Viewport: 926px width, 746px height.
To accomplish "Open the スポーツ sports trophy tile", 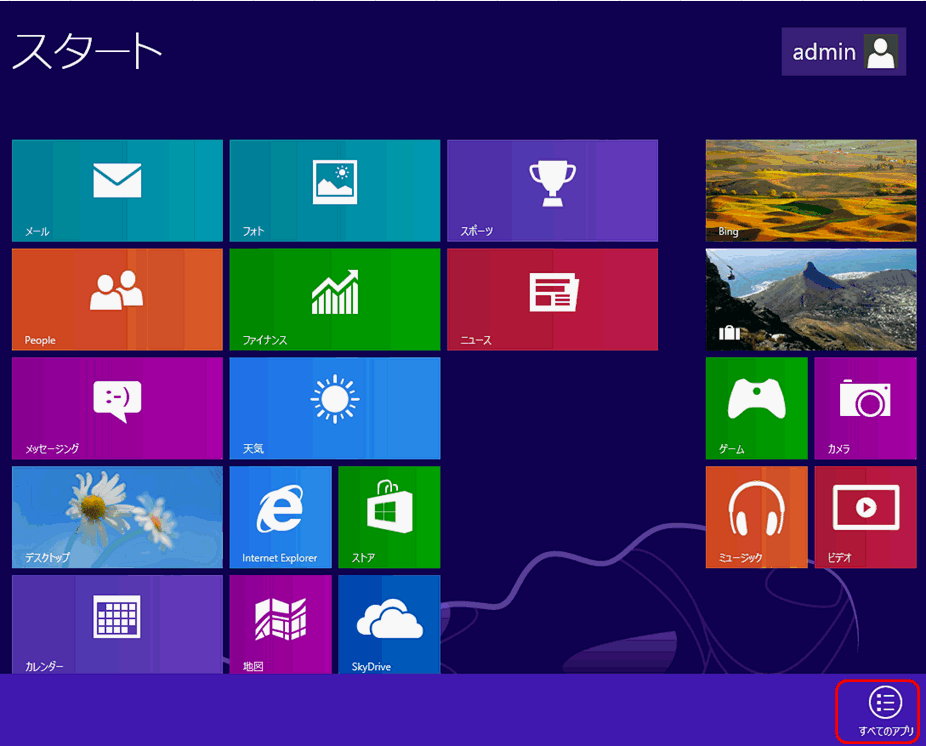I will (552, 190).
